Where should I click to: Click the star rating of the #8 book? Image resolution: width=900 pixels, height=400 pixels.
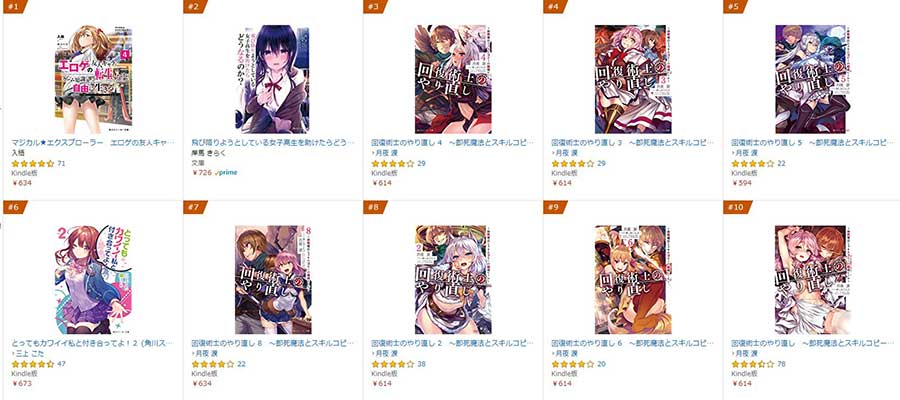393,364
